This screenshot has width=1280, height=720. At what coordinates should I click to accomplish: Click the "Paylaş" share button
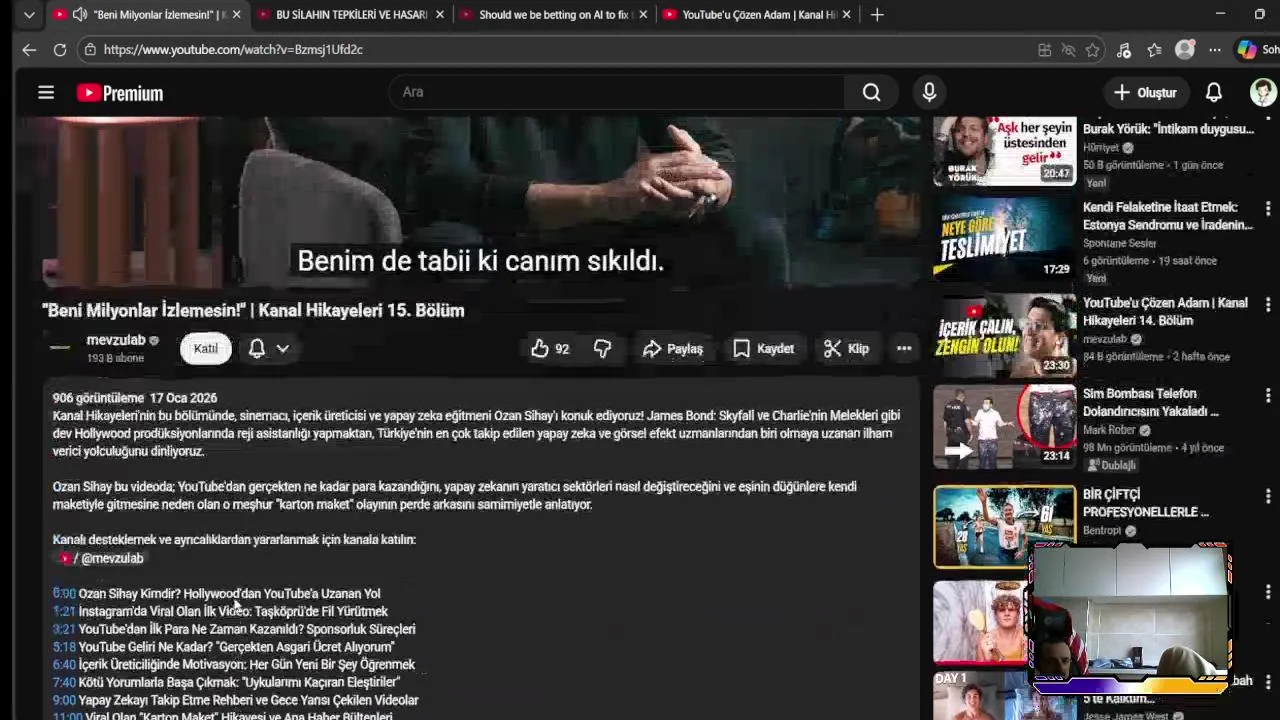click(x=673, y=348)
